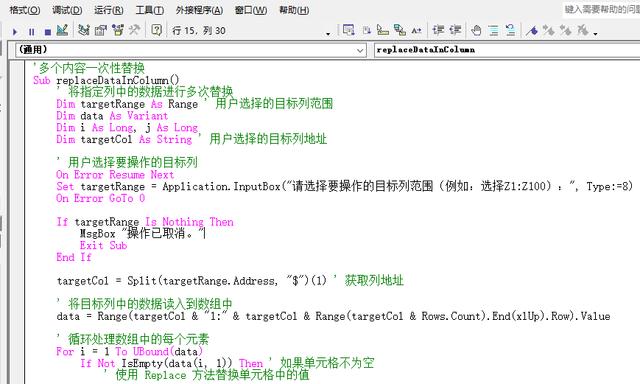Toggle breakpoint with the hand icon
This screenshot has width=640, height=384.
(476, 30)
